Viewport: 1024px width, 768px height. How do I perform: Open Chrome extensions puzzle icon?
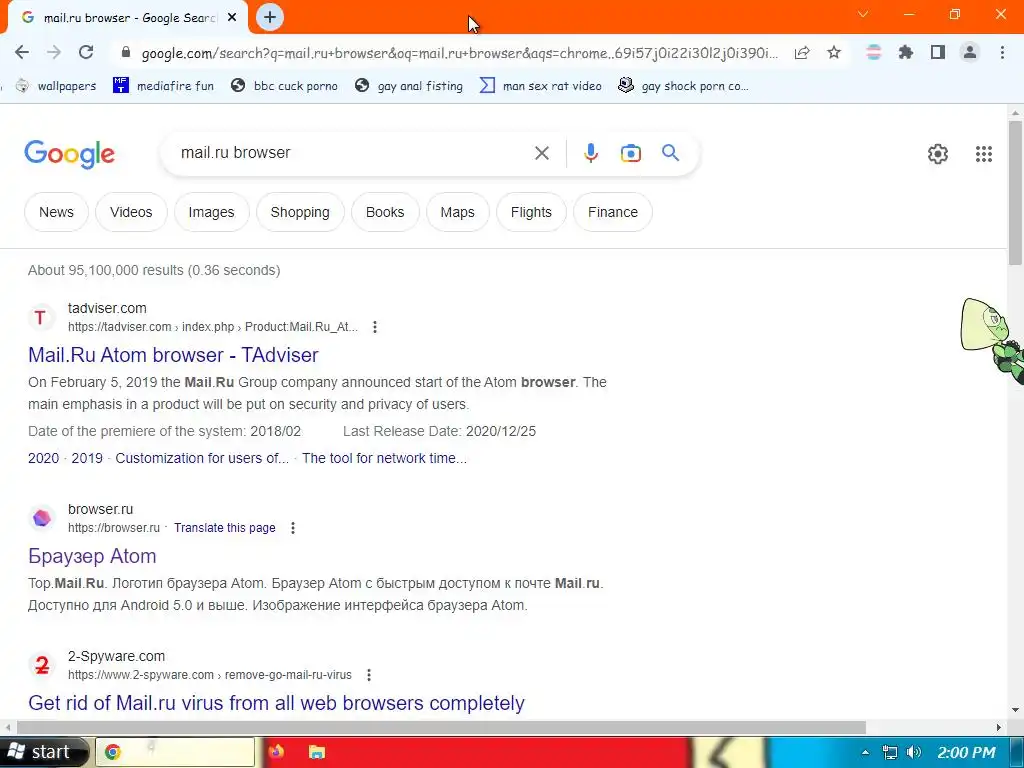point(905,52)
